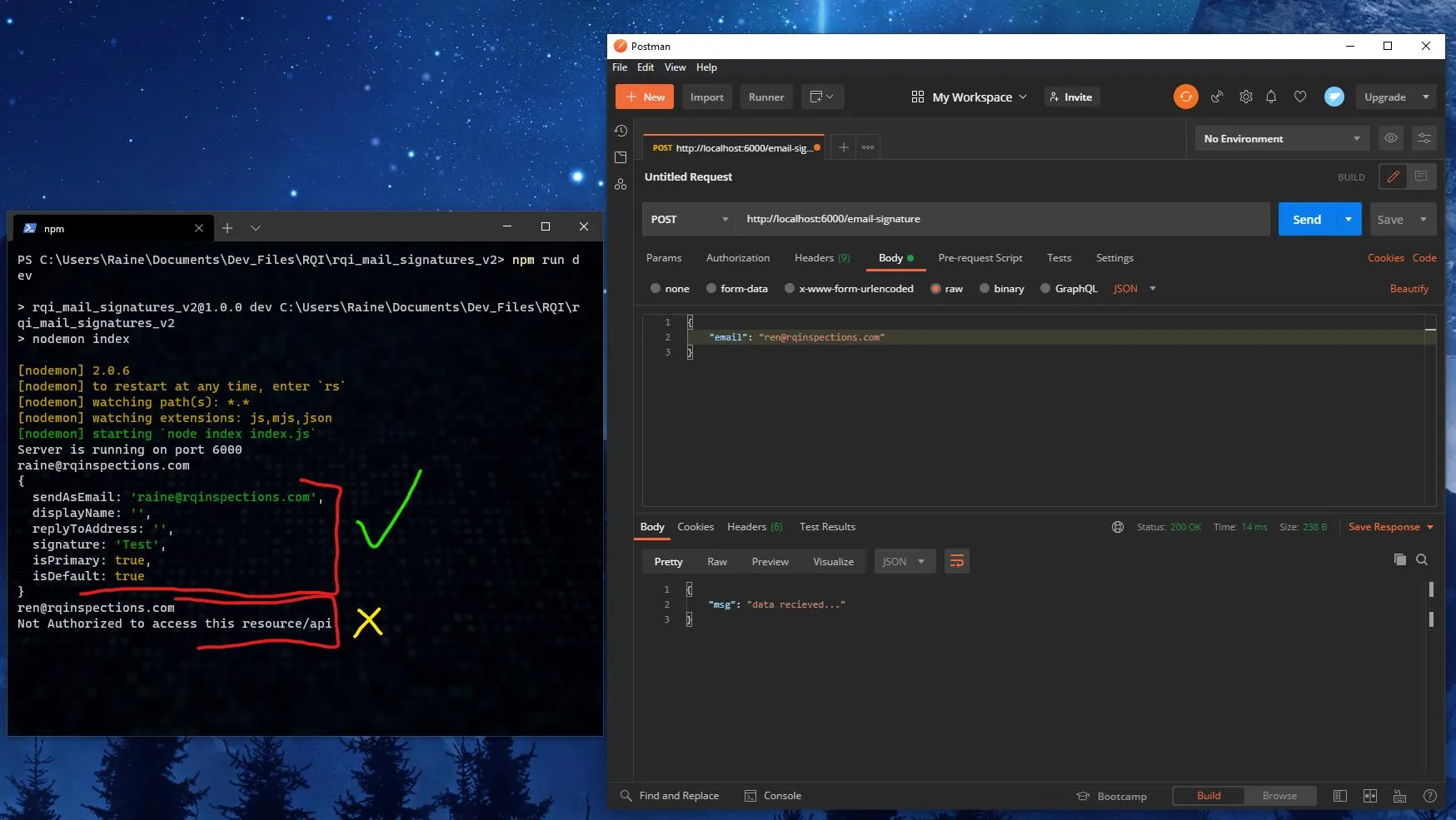Open manage environments settings icon

pyautogui.click(x=1424, y=138)
